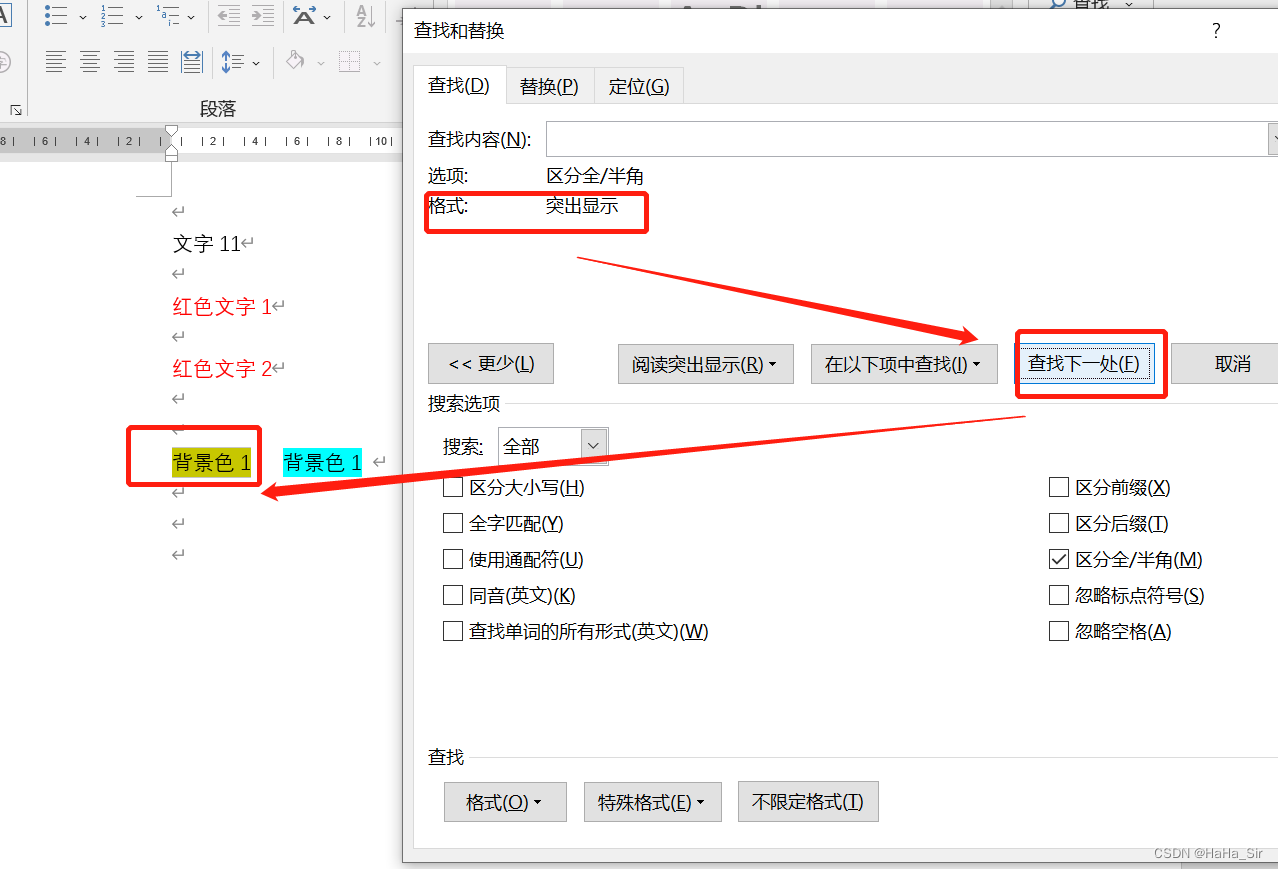Open the 特殊格式(E) dropdown button
This screenshot has width=1278, height=869.
coord(653,802)
